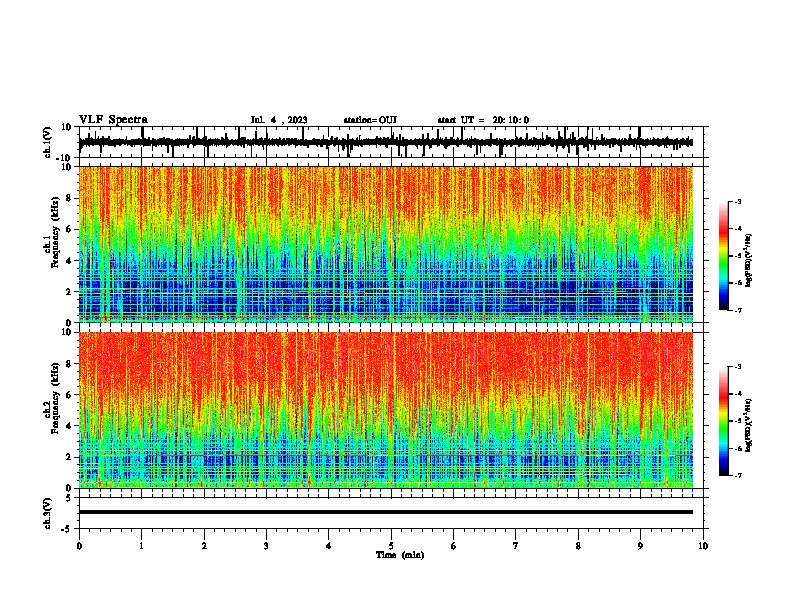Viewport: 792px width, 612px height.
Task: Click the "5" tick of the ch.3(V) panel
Action: click(69, 497)
